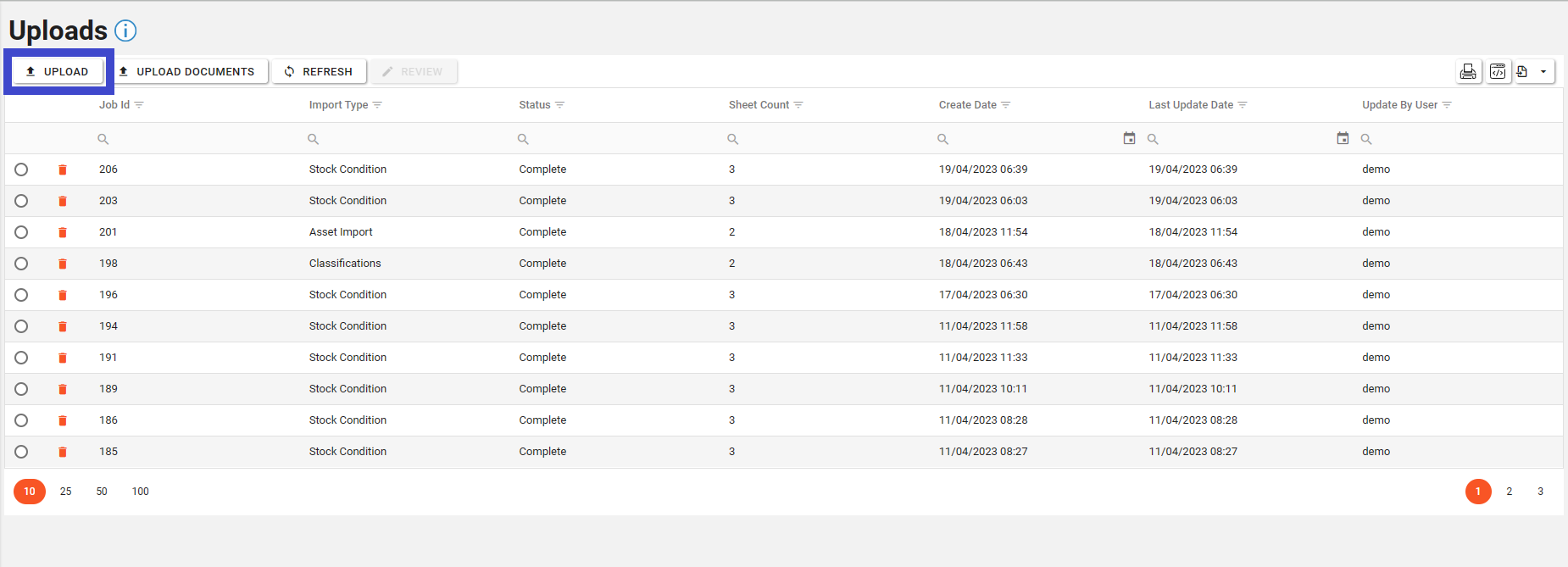Open the Create Date calendar picker
This screenshot has width=1568, height=567.
(1129, 138)
